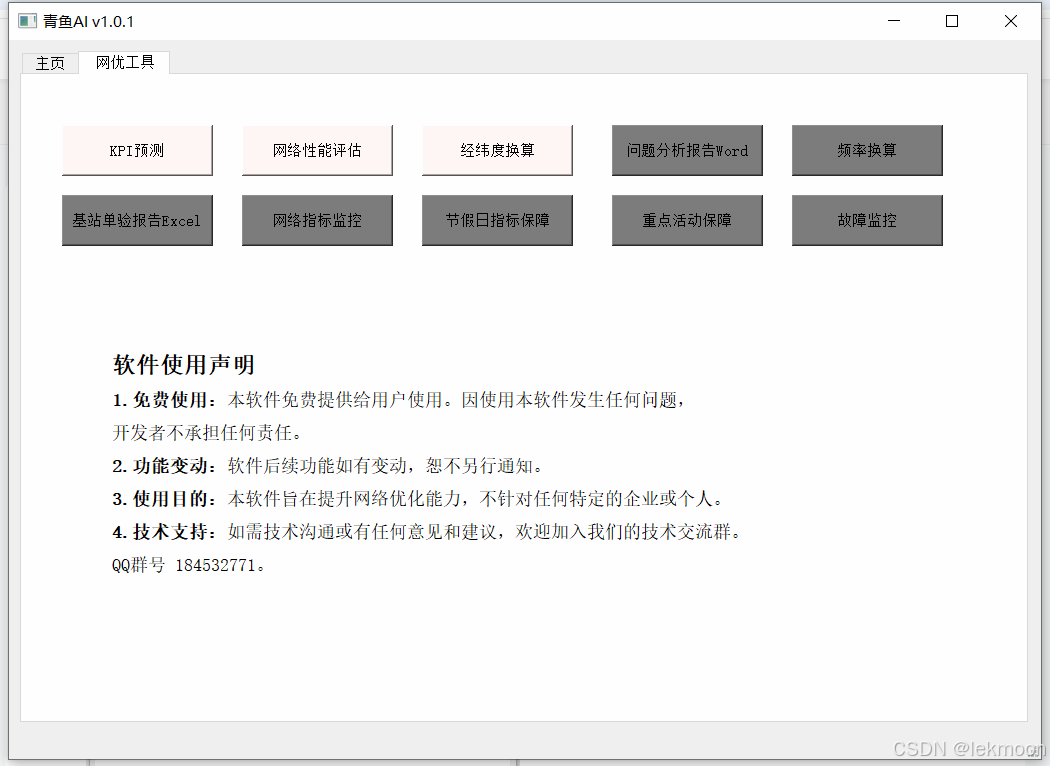Click the QQ群号 184532771 text
The image size is (1050, 766).
(188, 565)
